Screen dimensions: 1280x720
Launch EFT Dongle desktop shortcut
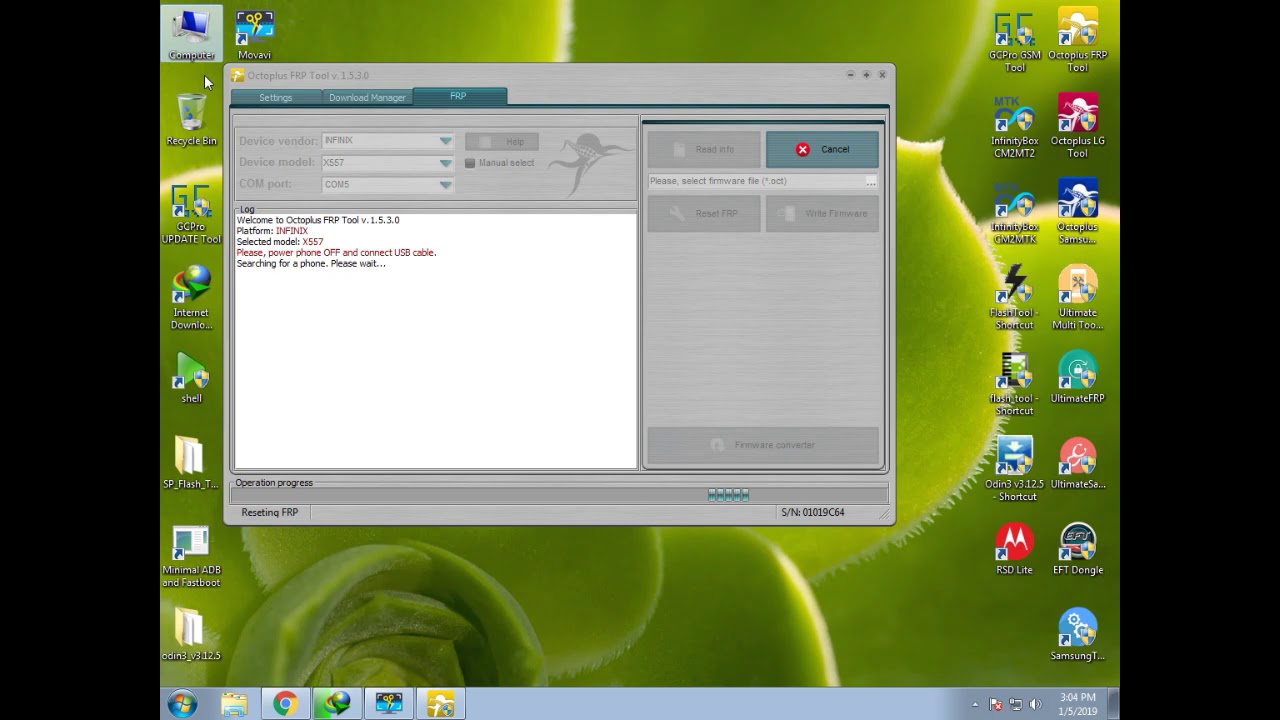pos(1077,549)
